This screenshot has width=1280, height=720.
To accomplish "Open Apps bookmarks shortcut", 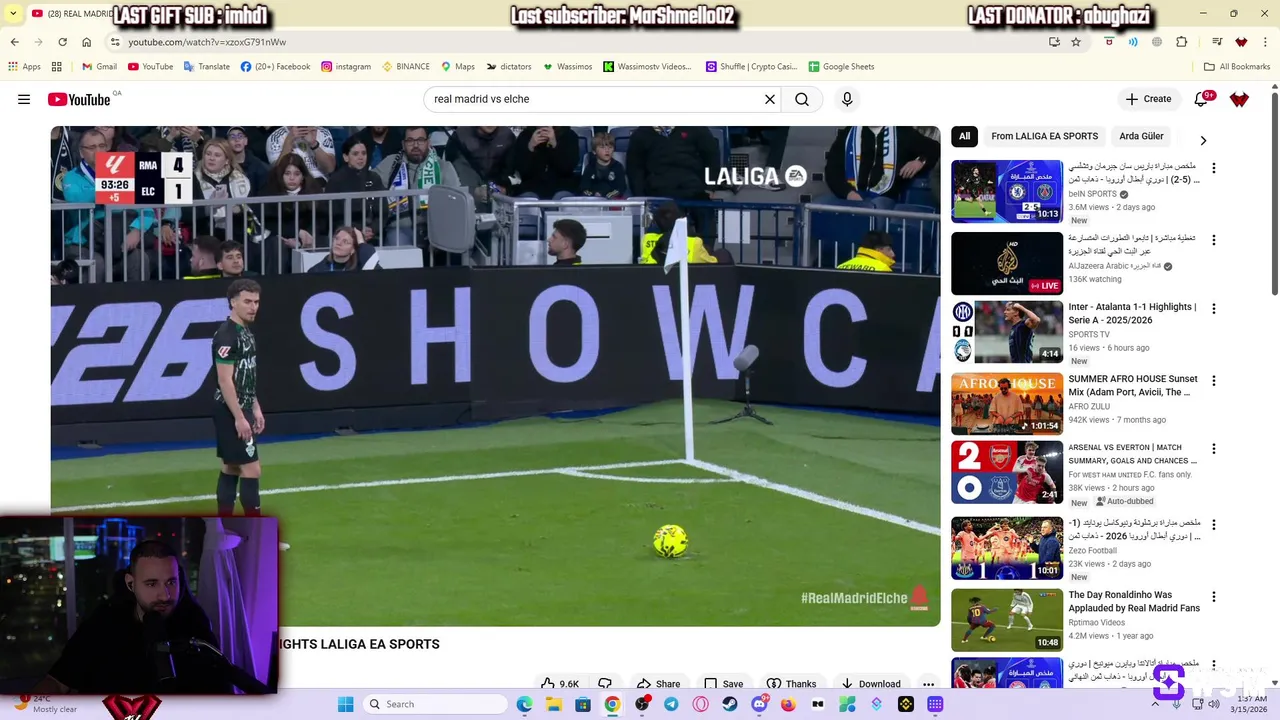I will pyautogui.click(x=24, y=67).
